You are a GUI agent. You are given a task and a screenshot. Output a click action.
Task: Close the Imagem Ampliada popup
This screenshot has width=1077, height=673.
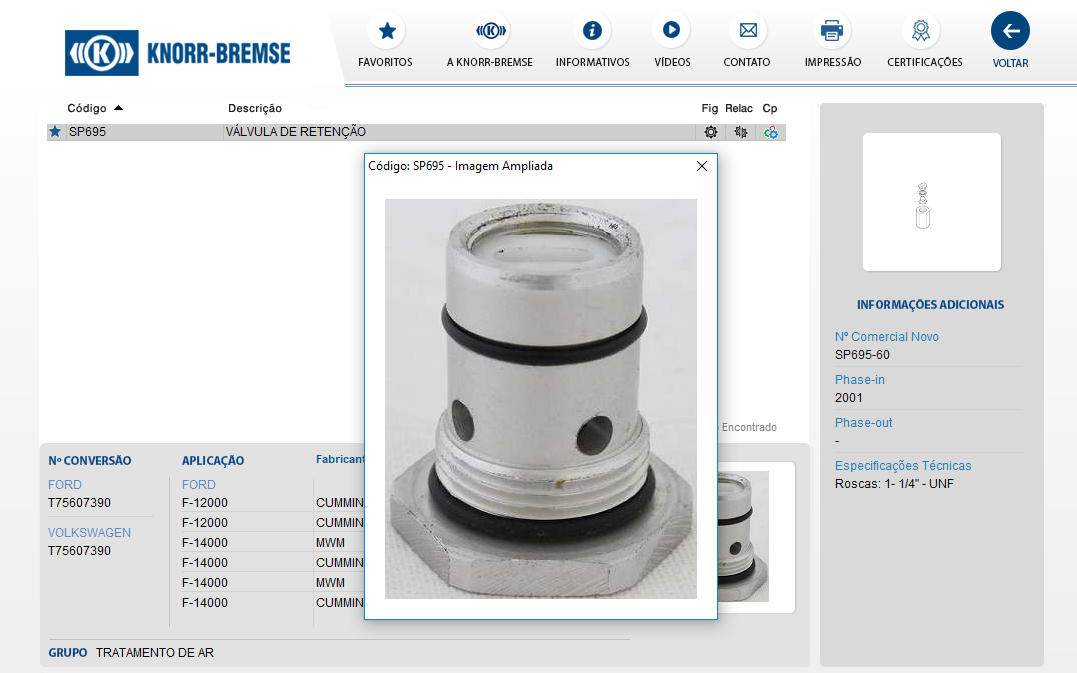tap(702, 166)
